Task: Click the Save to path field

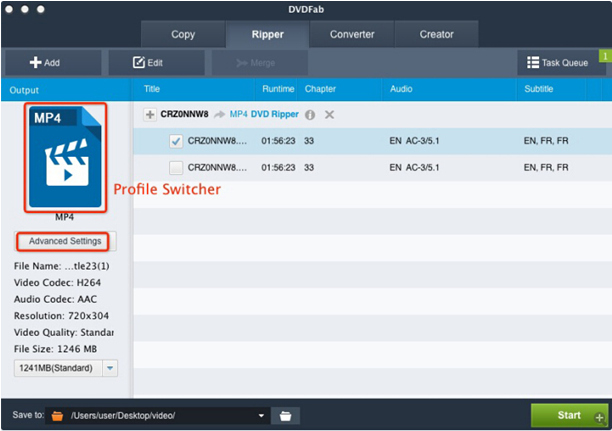Action: 158,416
